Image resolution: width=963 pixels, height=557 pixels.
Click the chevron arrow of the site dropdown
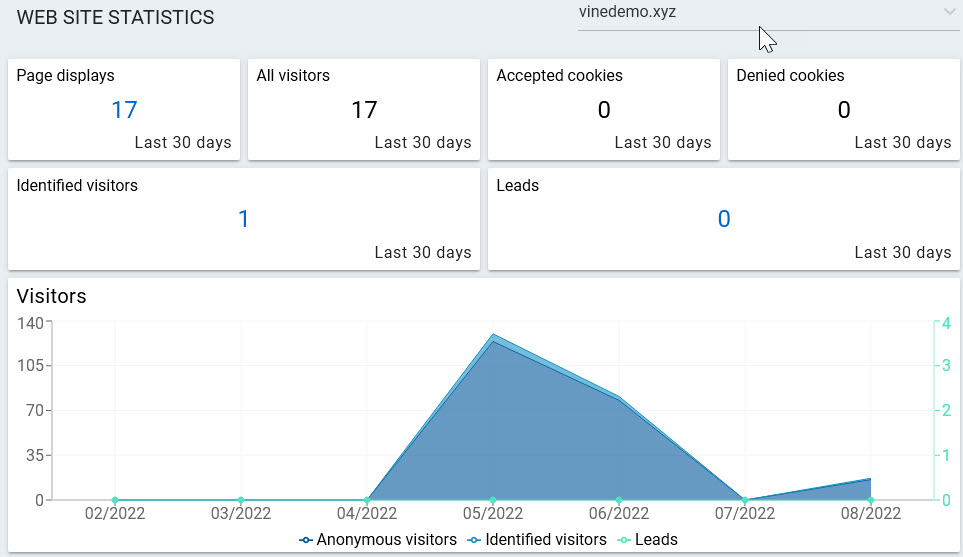tap(949, 12)
